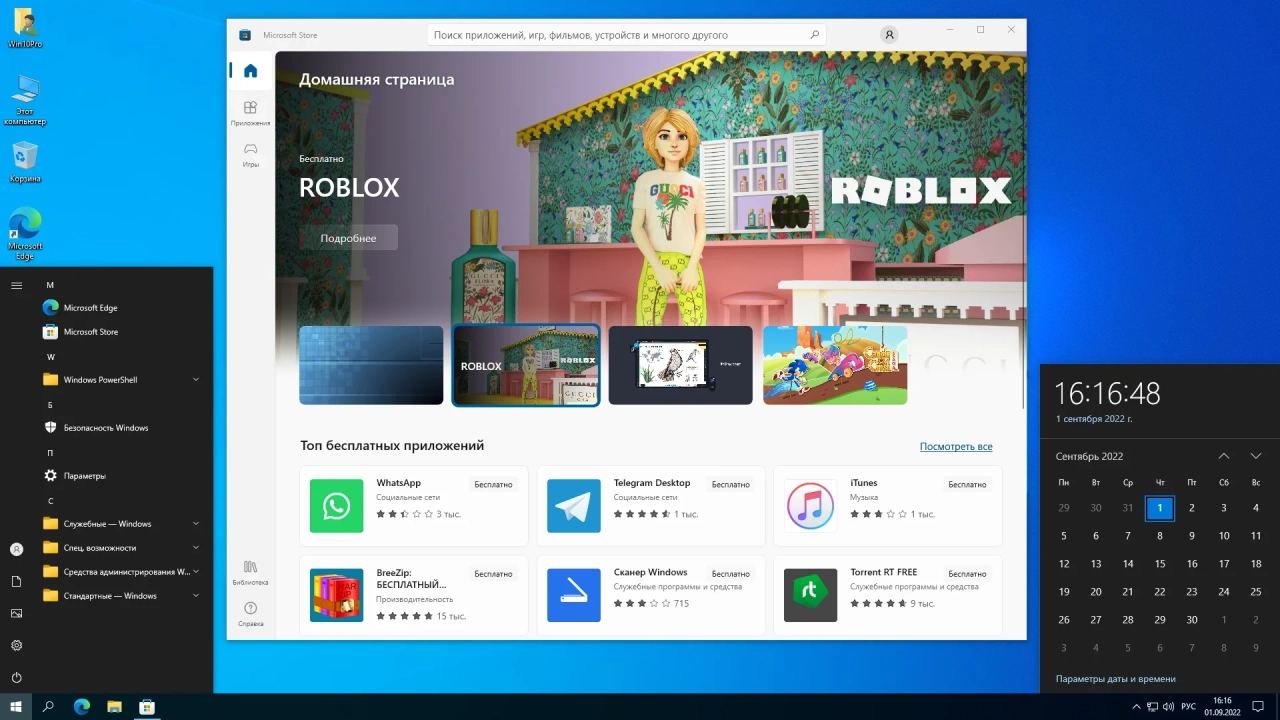Open the Приложения section in Store sidebar
The width and height of the screenshot is (1280, 720).
click(x=250, y=113)
